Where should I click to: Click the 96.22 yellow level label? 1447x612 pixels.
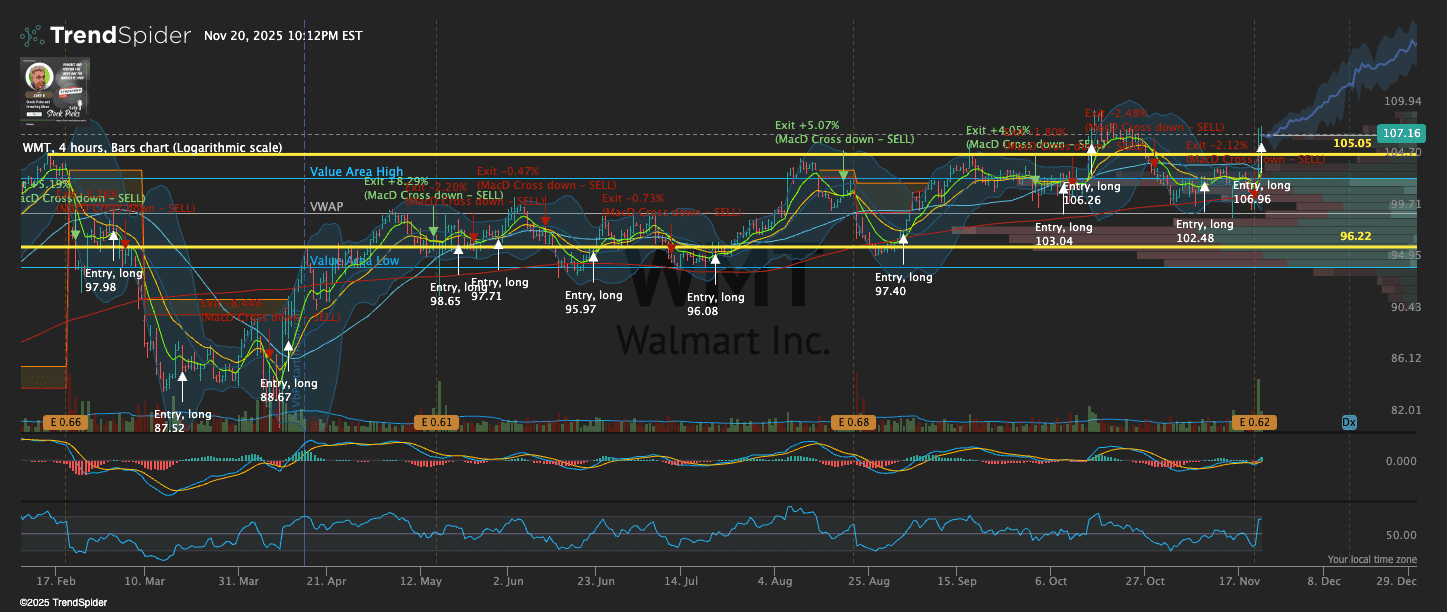point(1355,236)
